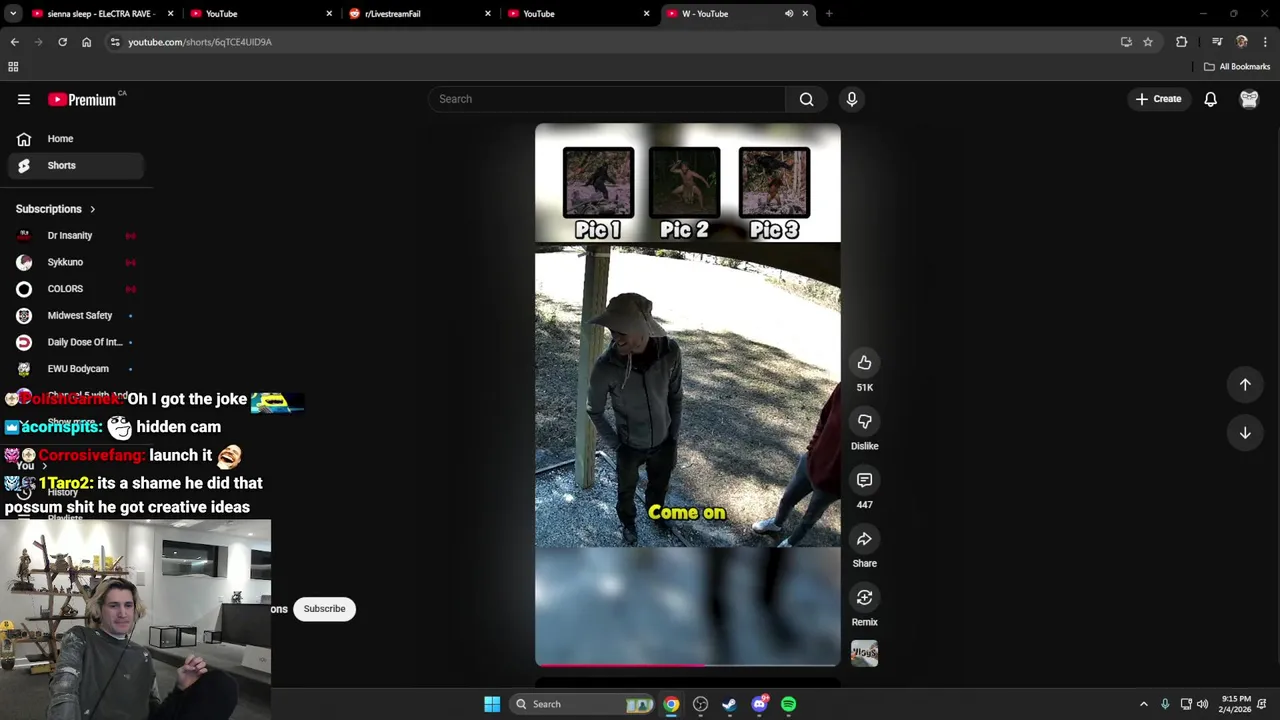Viewport: 1280px width, 720px height.
Task: Open the Midwest Safety channel subscription
Action: (x=76, y=316)
